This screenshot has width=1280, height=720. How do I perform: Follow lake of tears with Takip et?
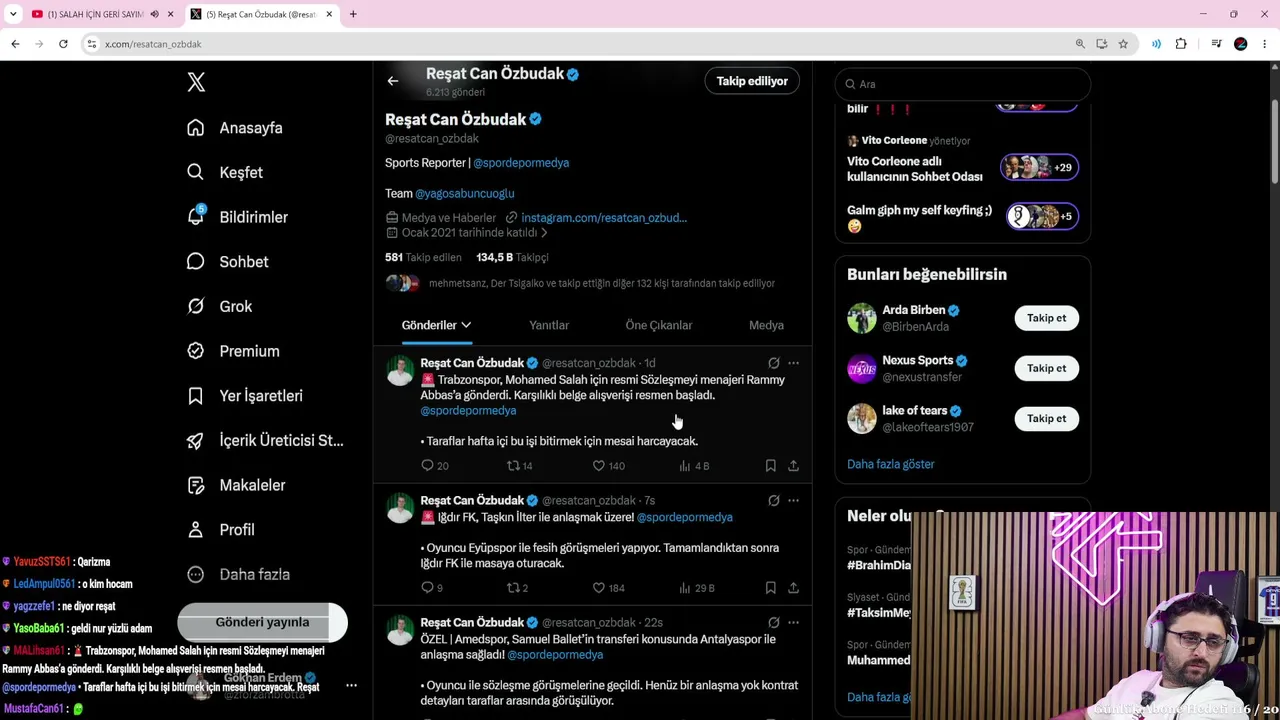(1046, 418)
